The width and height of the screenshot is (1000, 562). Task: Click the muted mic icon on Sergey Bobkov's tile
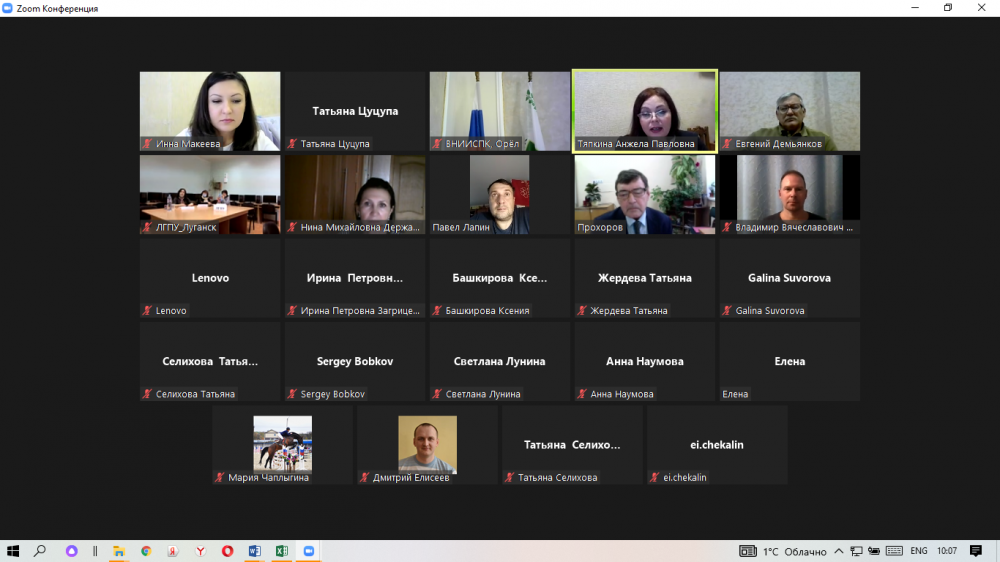pos(292,394)
